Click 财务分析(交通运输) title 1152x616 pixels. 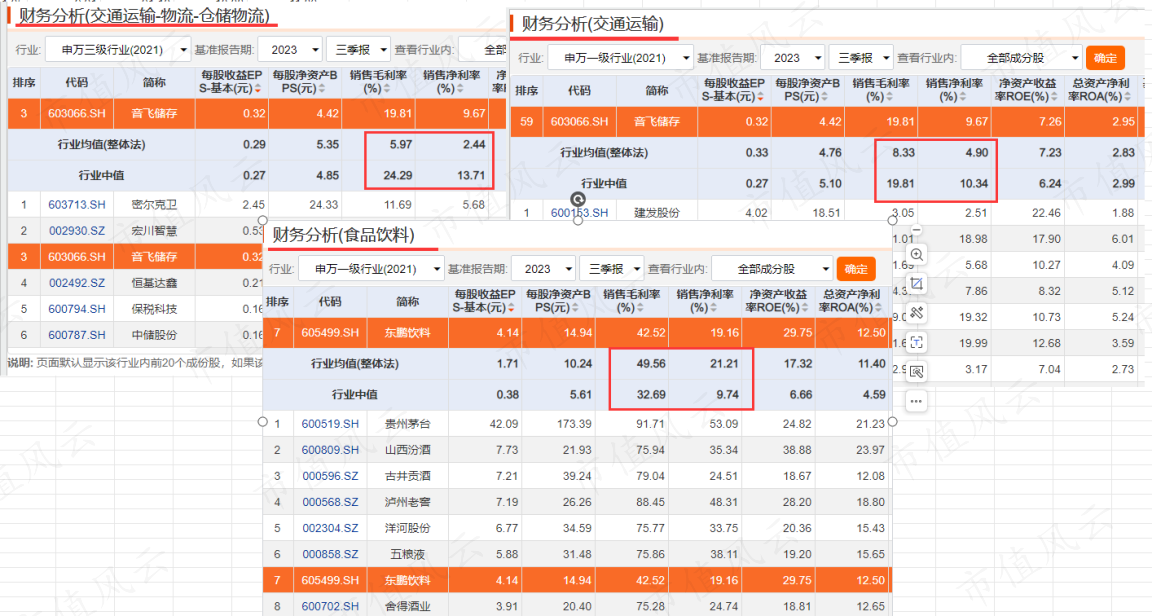(592, 24)
